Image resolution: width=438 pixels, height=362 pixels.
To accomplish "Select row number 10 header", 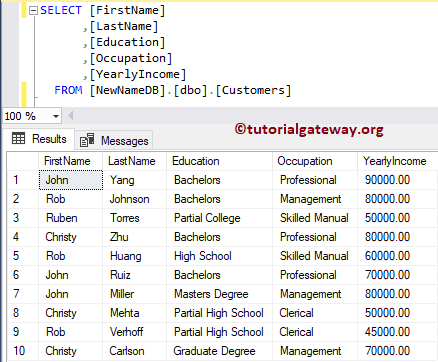I will (x=23, y=351).
